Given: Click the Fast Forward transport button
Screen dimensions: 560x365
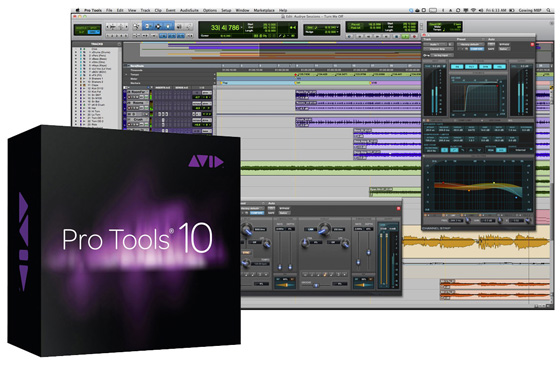Looking at the screenshot, I should pyautogui.click(x=377, y=36).
